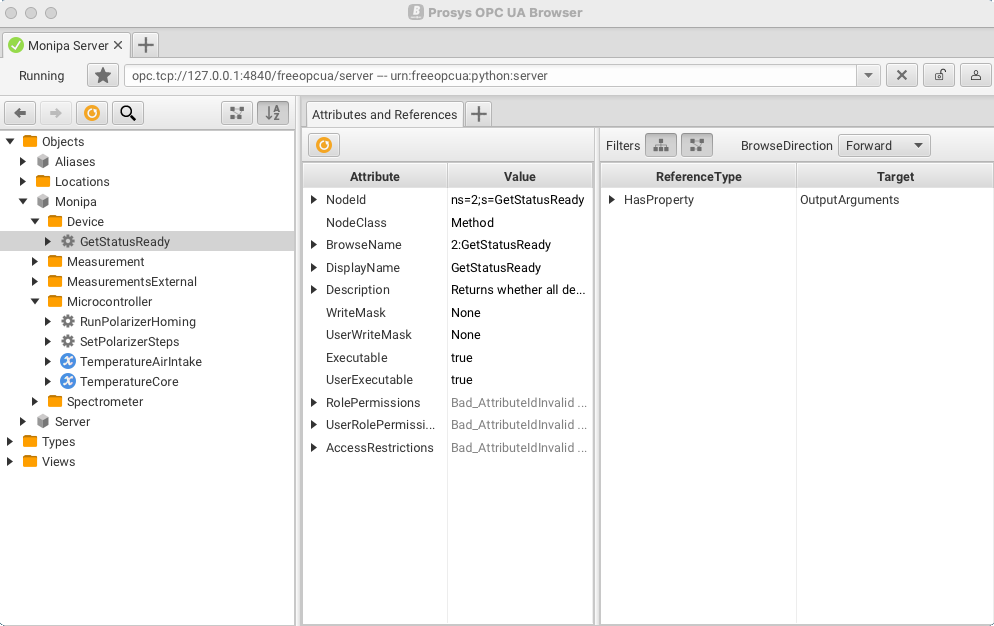
Task: Toggle the non-hierarchical references filter
Action: click(x=696, y=145)
